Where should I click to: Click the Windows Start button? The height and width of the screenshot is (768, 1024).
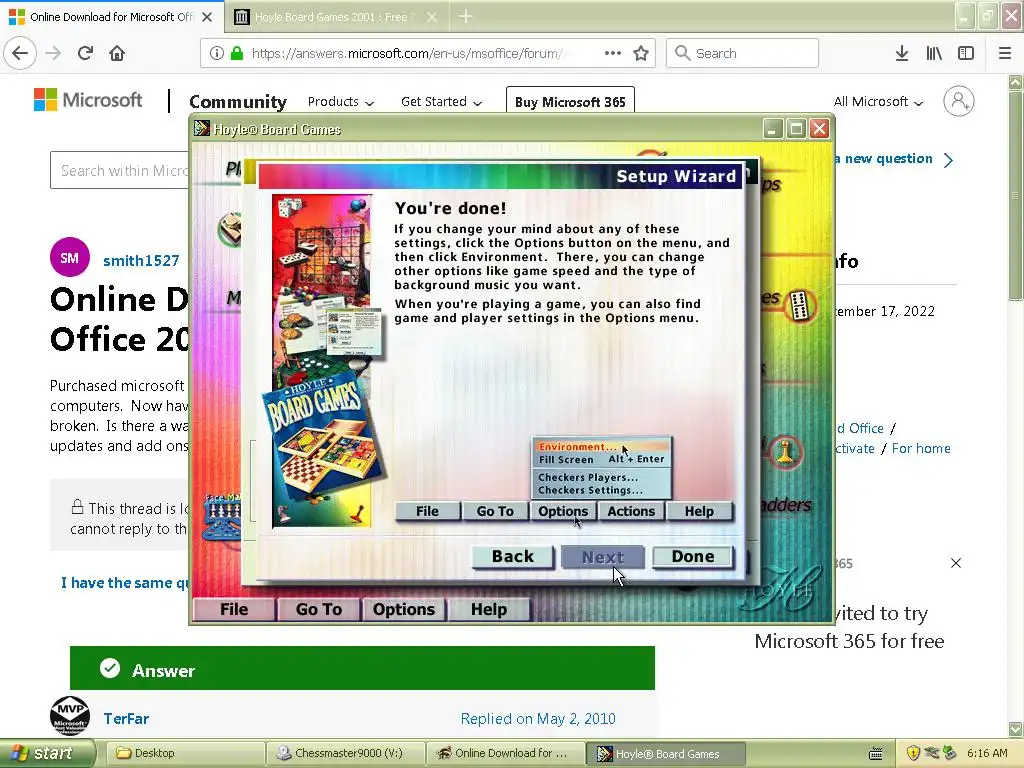click(47, 753)
